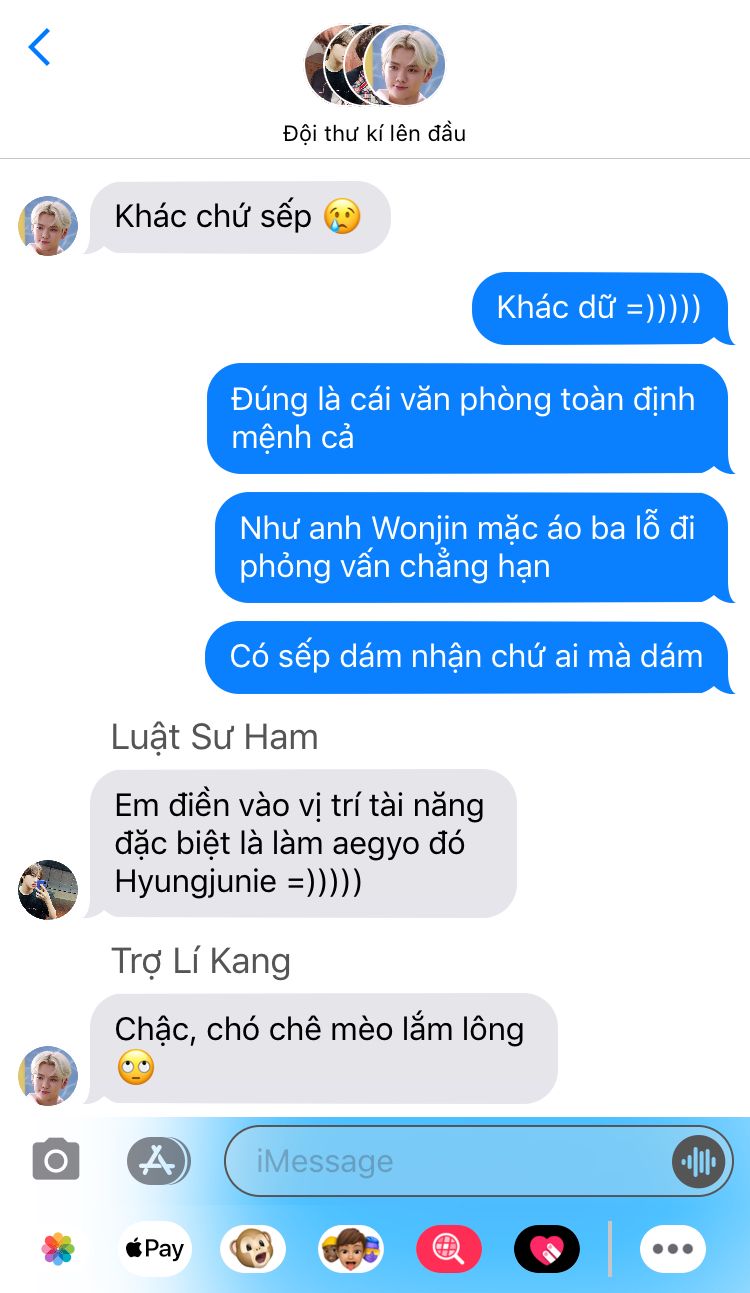Tap the avatar beside 'Khác chứ sếp'

tap(48, 226)
